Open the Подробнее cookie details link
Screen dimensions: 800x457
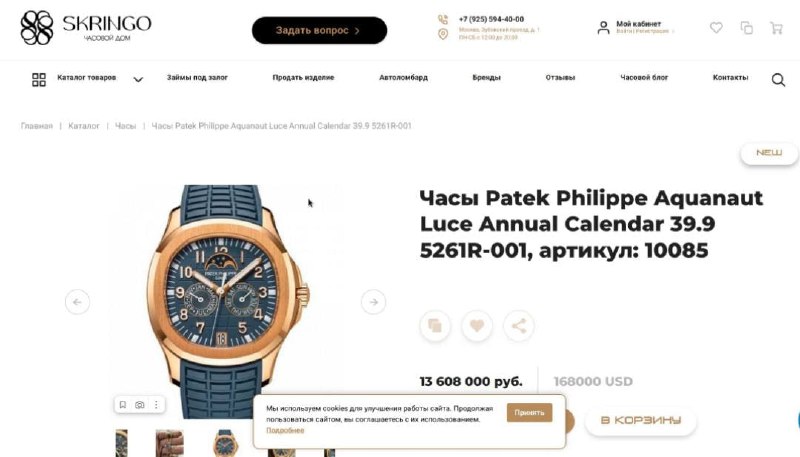click(285, 430)
